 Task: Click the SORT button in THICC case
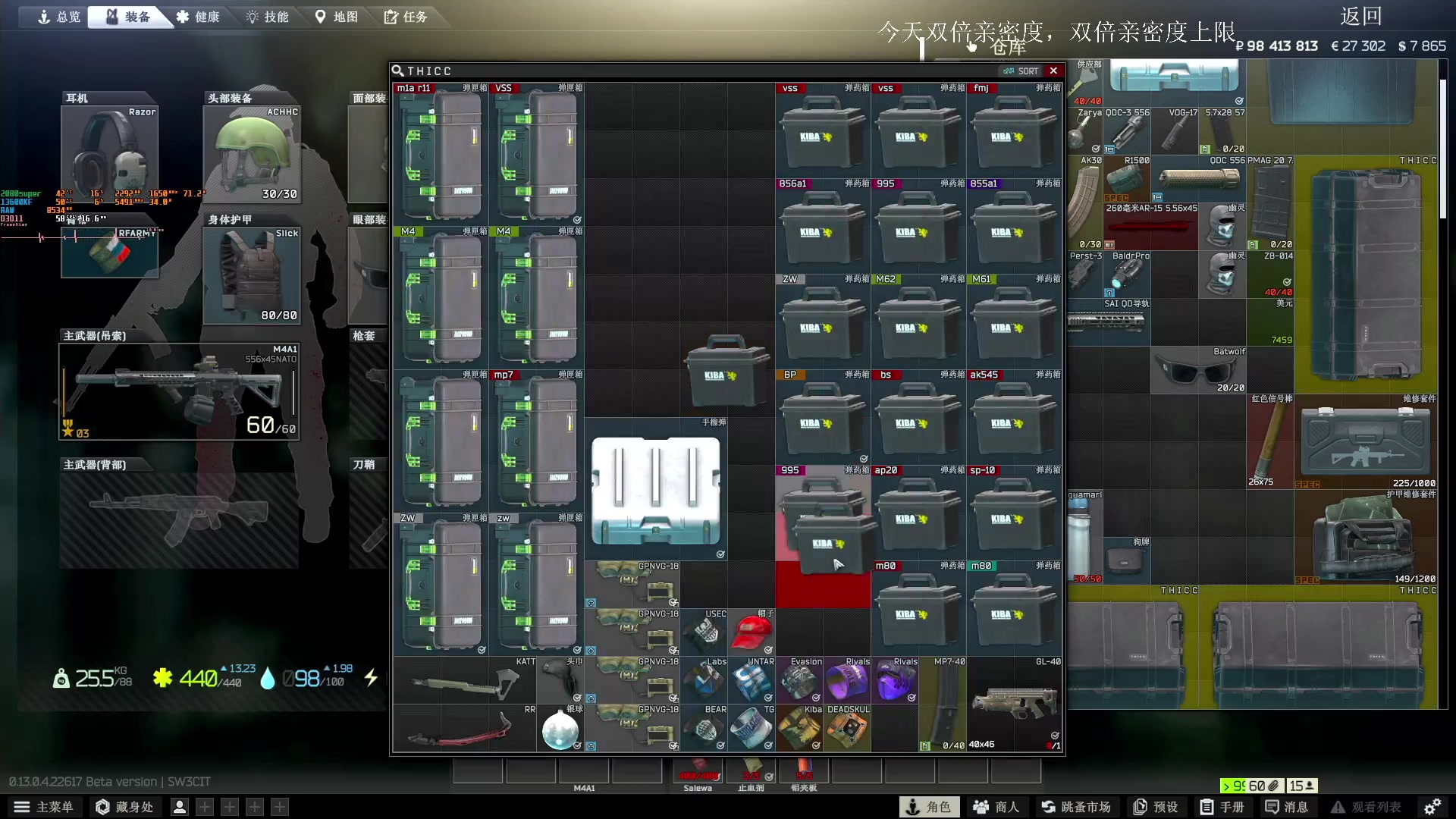coord(1021,71)
